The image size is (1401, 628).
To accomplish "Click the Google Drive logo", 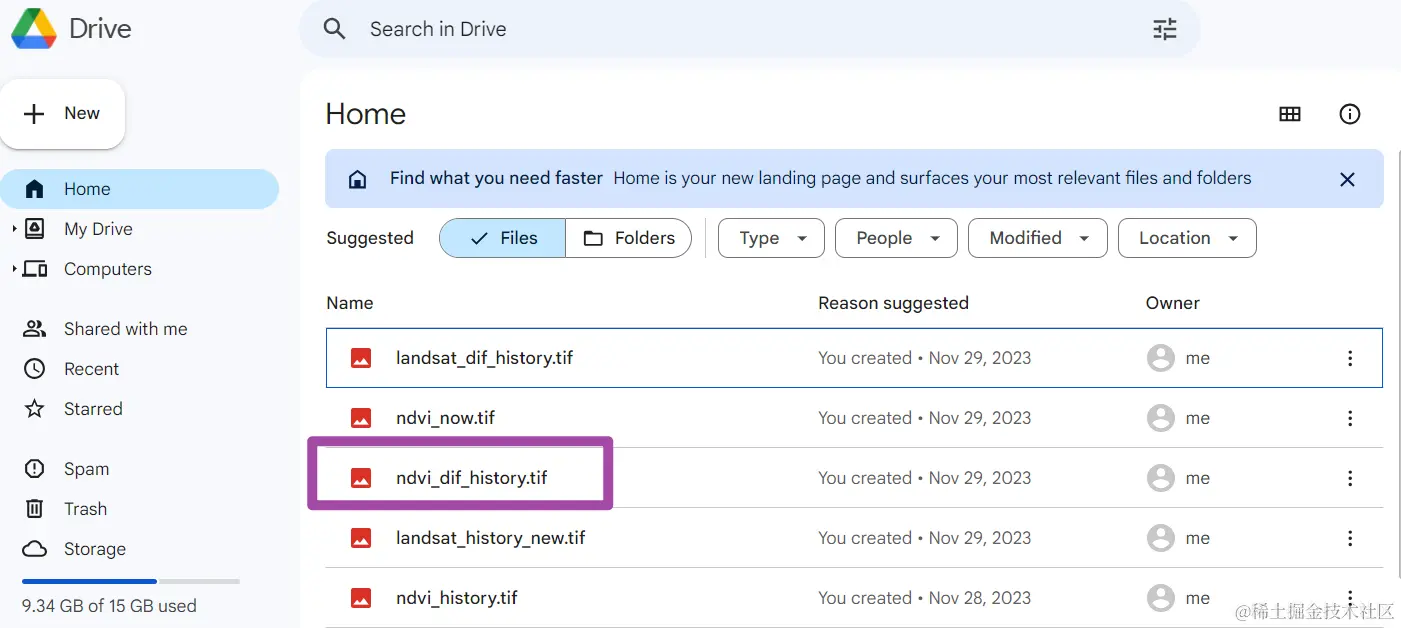I will [x=34, y=28].
